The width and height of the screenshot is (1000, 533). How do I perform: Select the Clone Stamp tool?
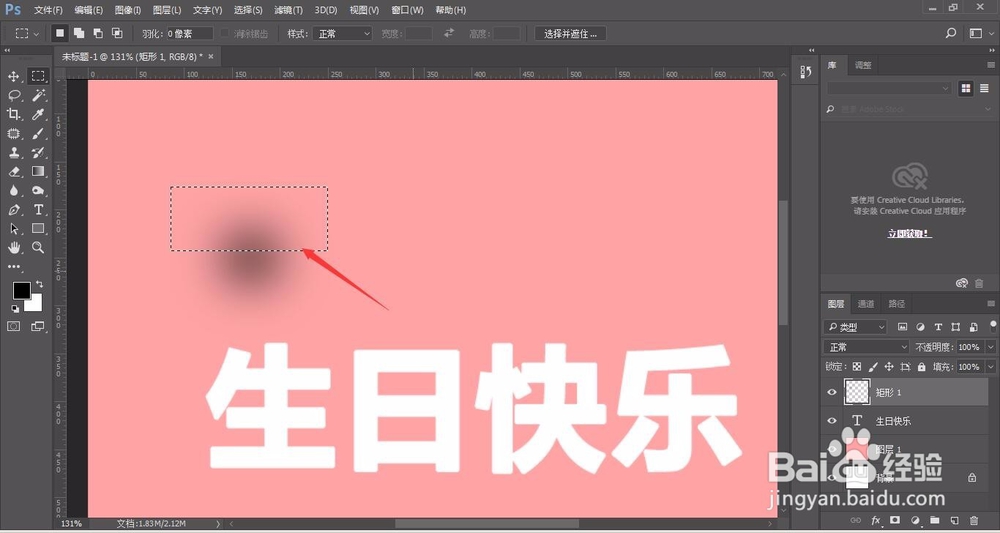(x=13, y=152)
